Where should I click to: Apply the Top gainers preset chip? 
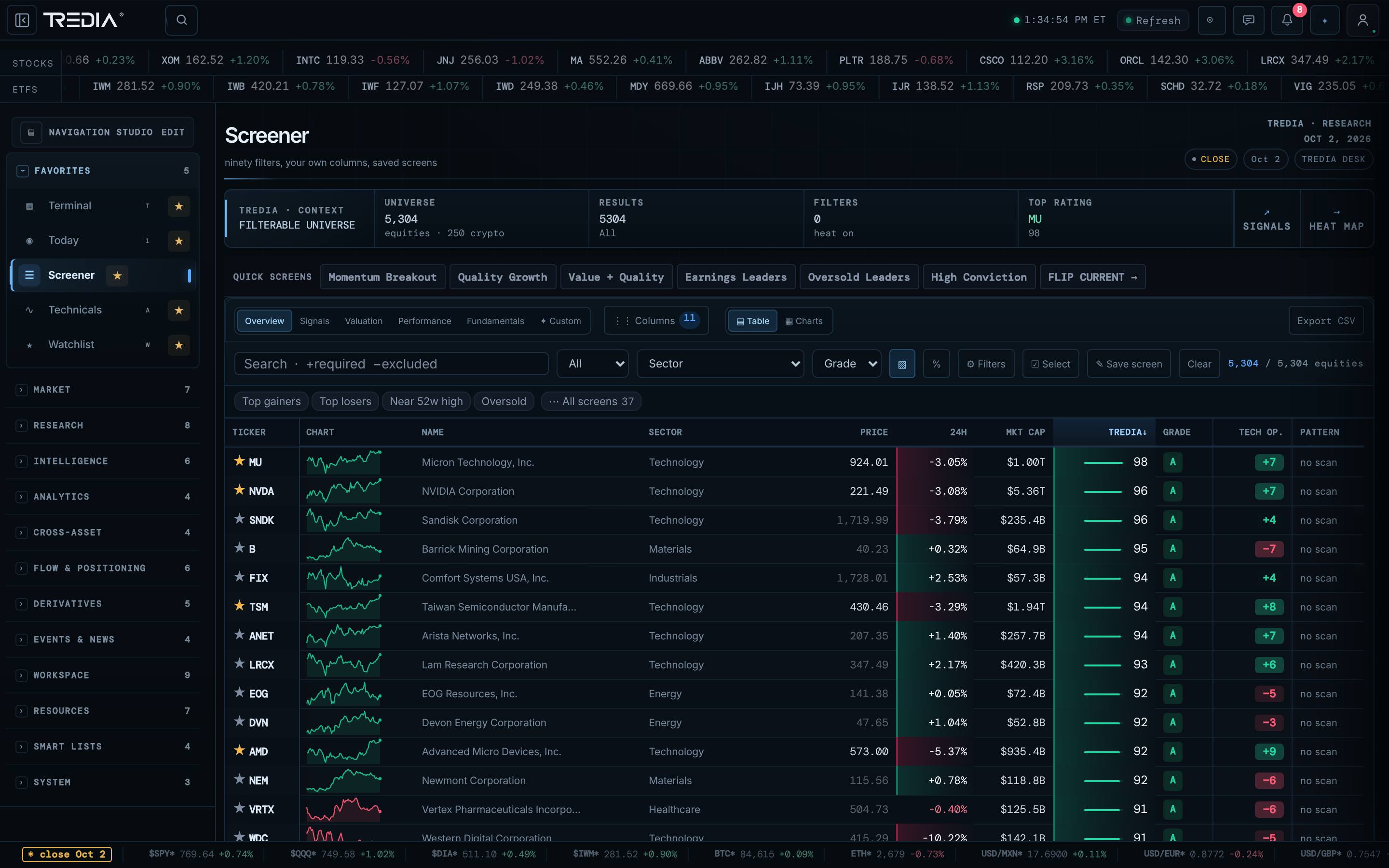pyautogui.click(x=272, y=401)
